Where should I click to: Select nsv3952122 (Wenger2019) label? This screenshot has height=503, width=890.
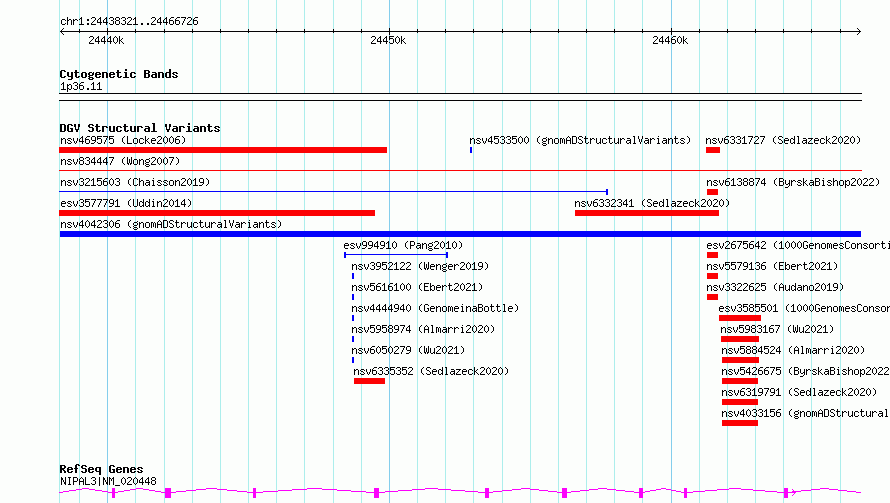click(x=420, y=266)
